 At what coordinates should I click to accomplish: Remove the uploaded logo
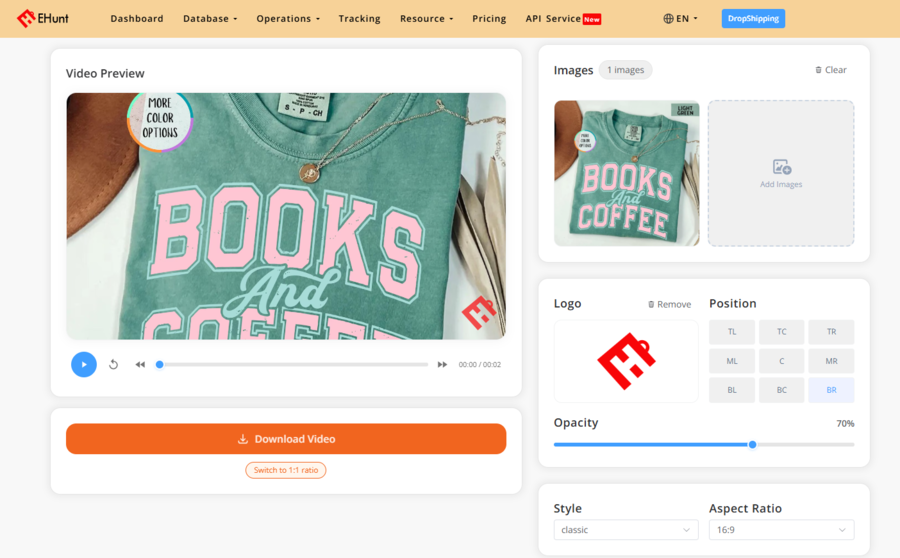click(x=669, y=304)
